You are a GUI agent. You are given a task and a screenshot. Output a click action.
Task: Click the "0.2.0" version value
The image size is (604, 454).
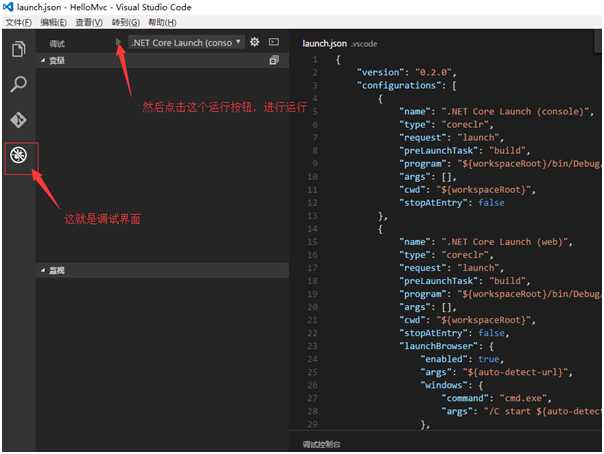pos(433,72)
